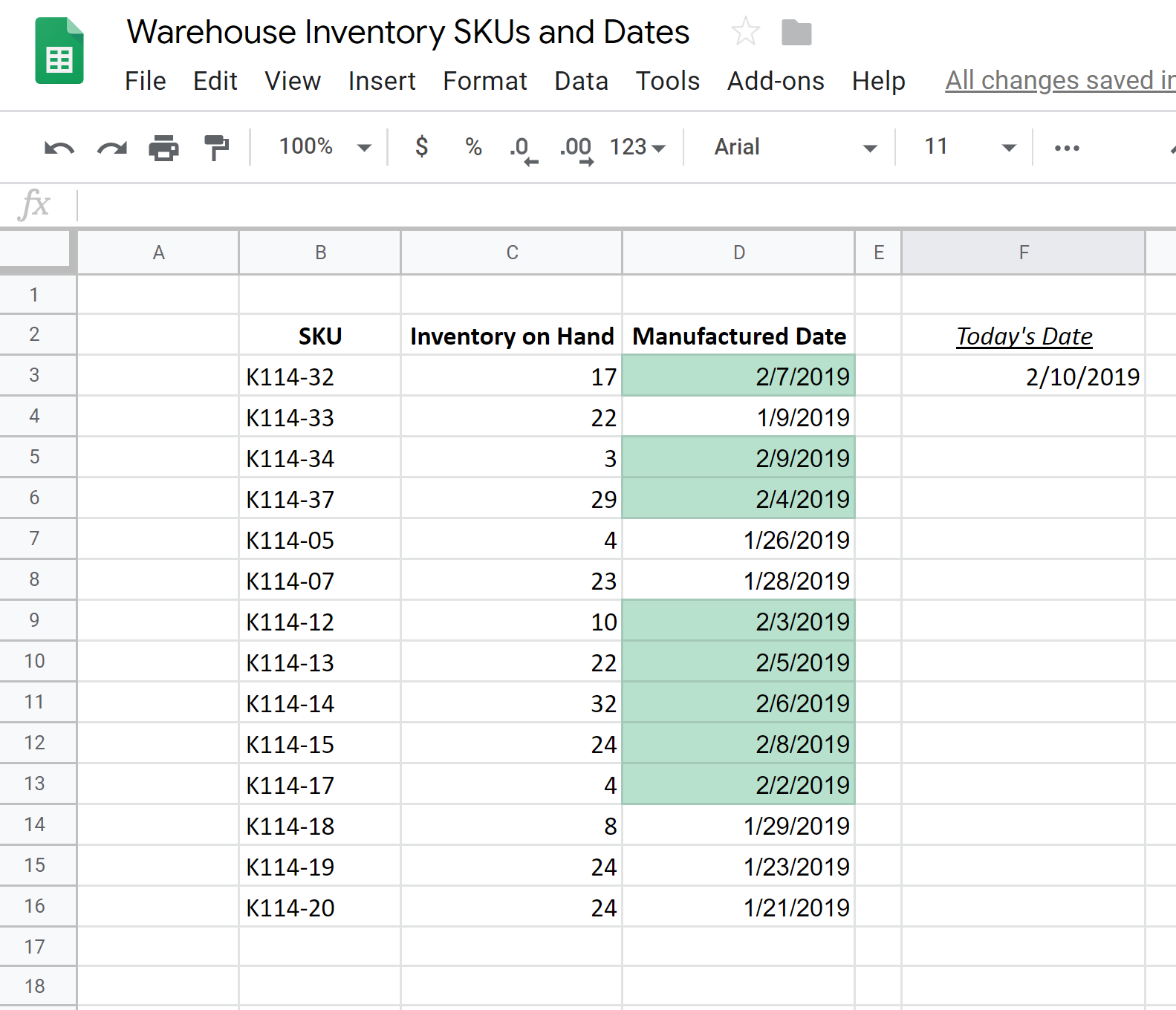The image size is (1176, 1010).
Task: Select column F header
Action: pyautogui.click(x=1024, y=252)
